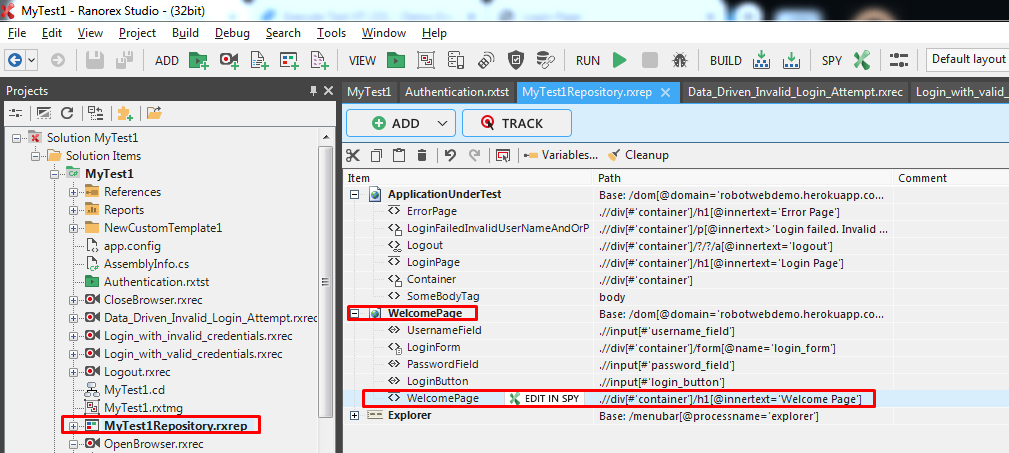Screen dimensions: 1009x453
Task: Open the View menu
Action: click(90, 33)
